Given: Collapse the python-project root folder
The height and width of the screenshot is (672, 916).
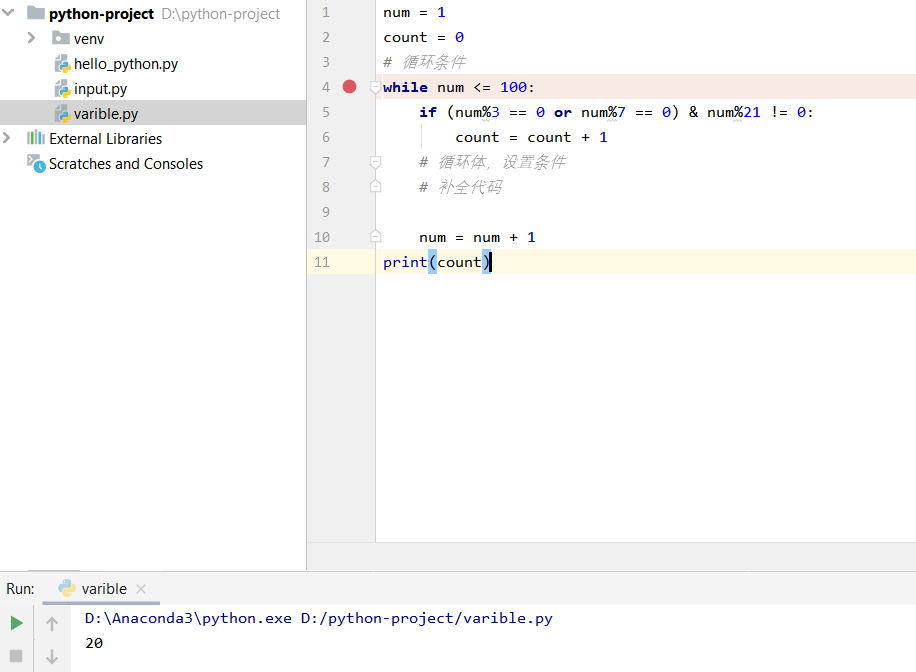Looking at the screenshot, I should tap(8, 12).
